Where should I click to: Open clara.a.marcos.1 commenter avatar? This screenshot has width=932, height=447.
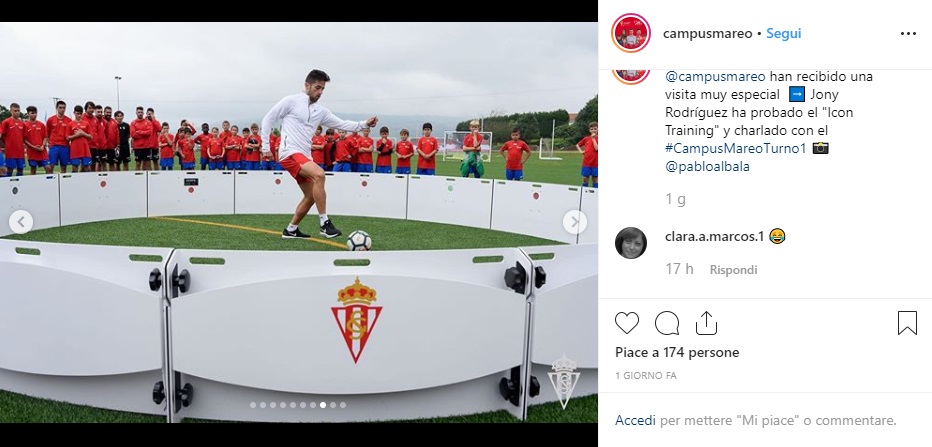pos(631,243)
